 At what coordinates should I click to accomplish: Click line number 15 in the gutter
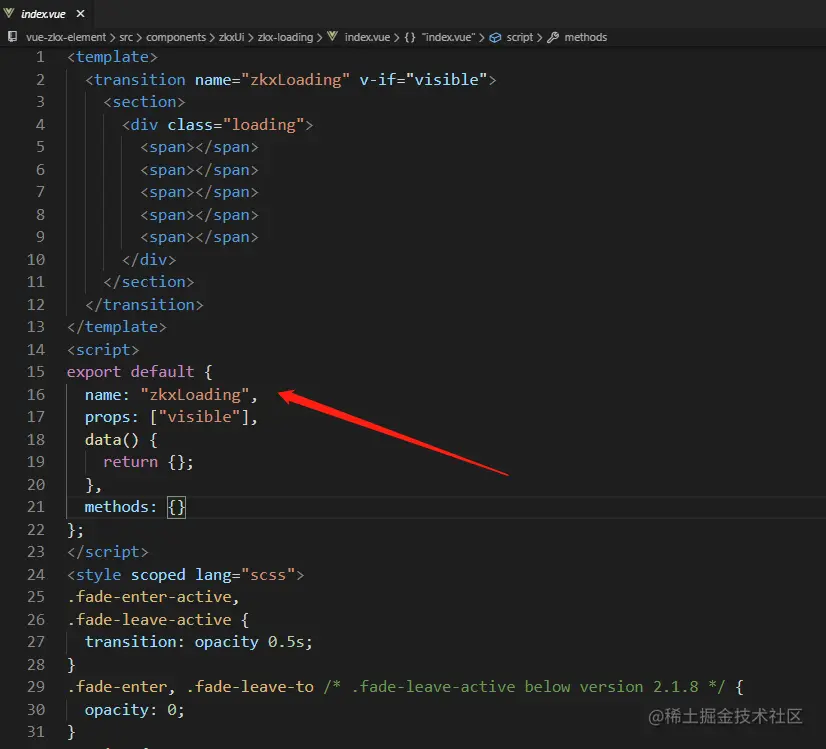pyautogui.click(x=36, y=372)
